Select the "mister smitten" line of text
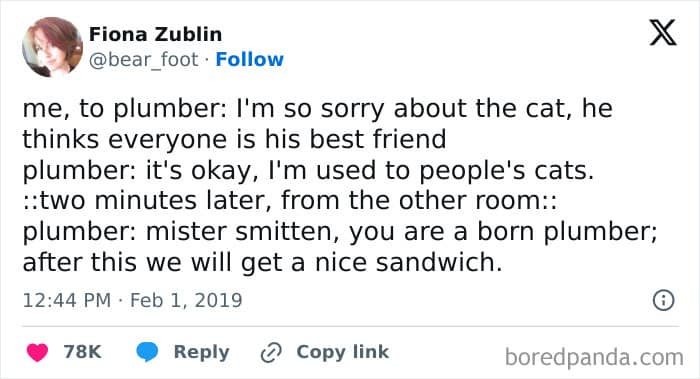700x379 pixels. pos(340,232)
